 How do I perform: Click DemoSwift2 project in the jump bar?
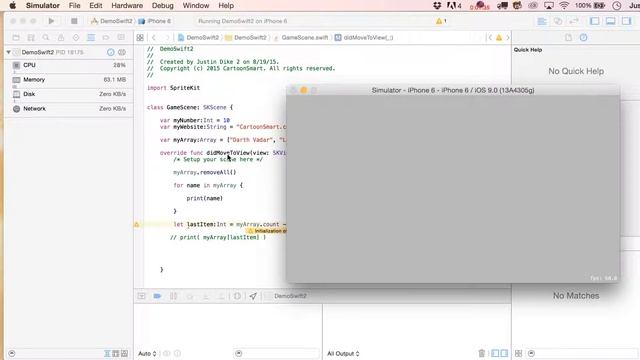199,38
